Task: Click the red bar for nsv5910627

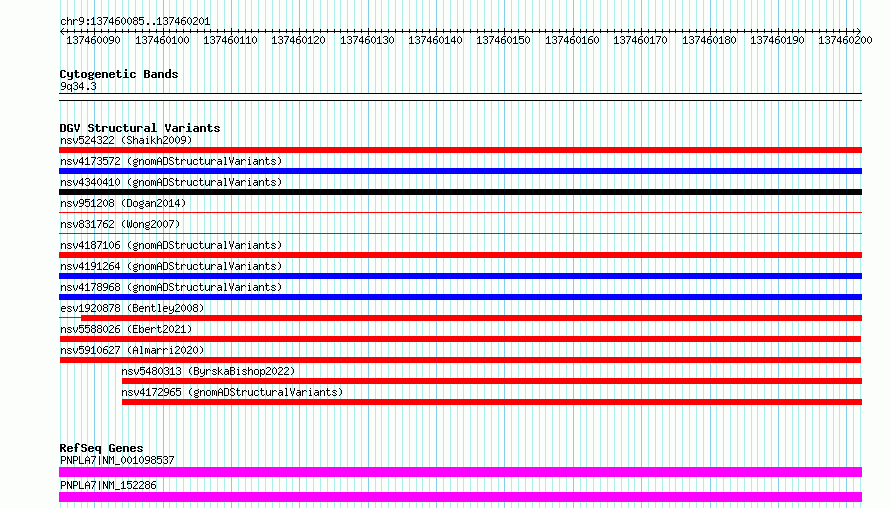Action: [x=460, y=360]
